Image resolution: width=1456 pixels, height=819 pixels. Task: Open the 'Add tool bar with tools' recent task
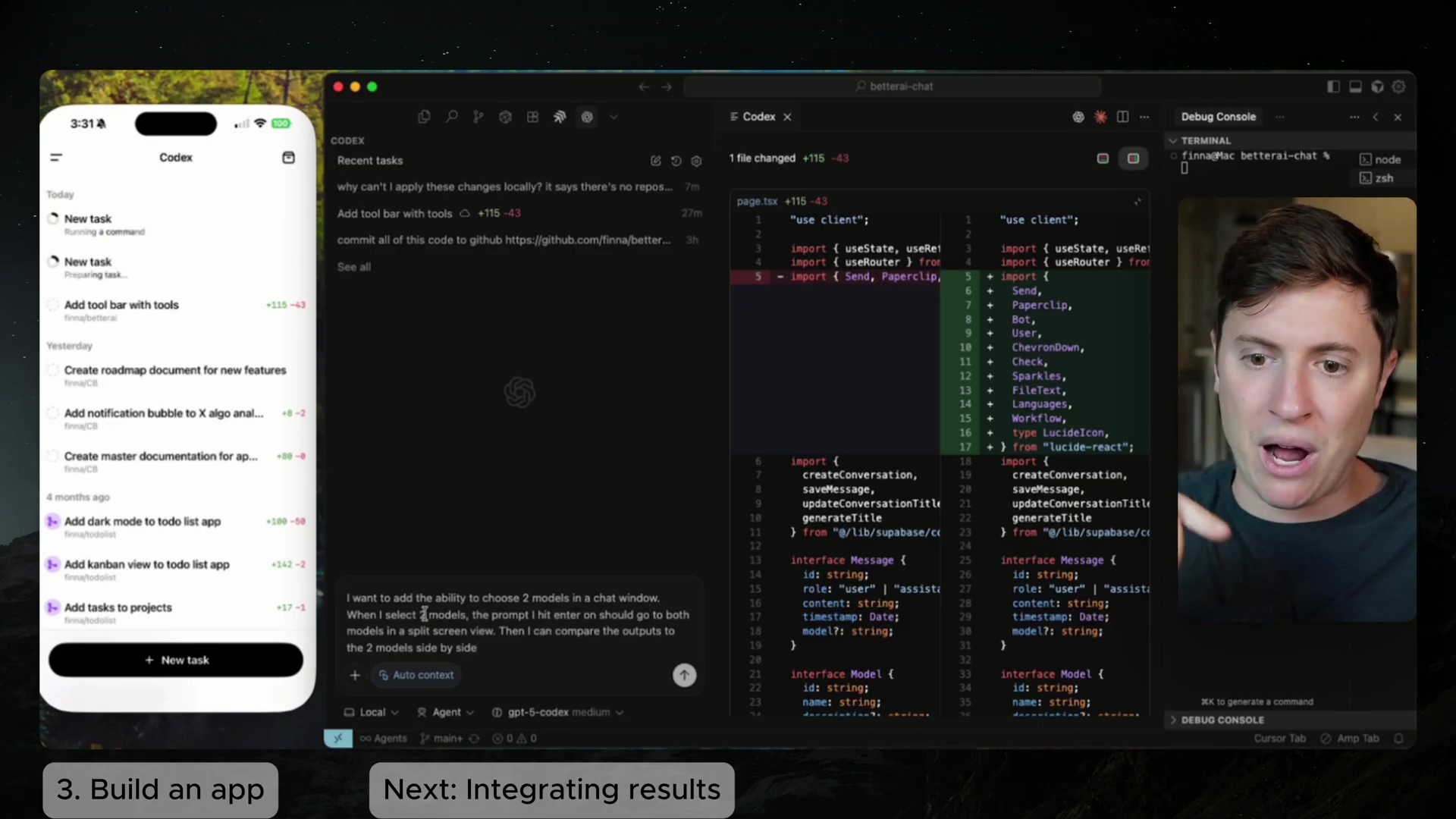[519, 213]
